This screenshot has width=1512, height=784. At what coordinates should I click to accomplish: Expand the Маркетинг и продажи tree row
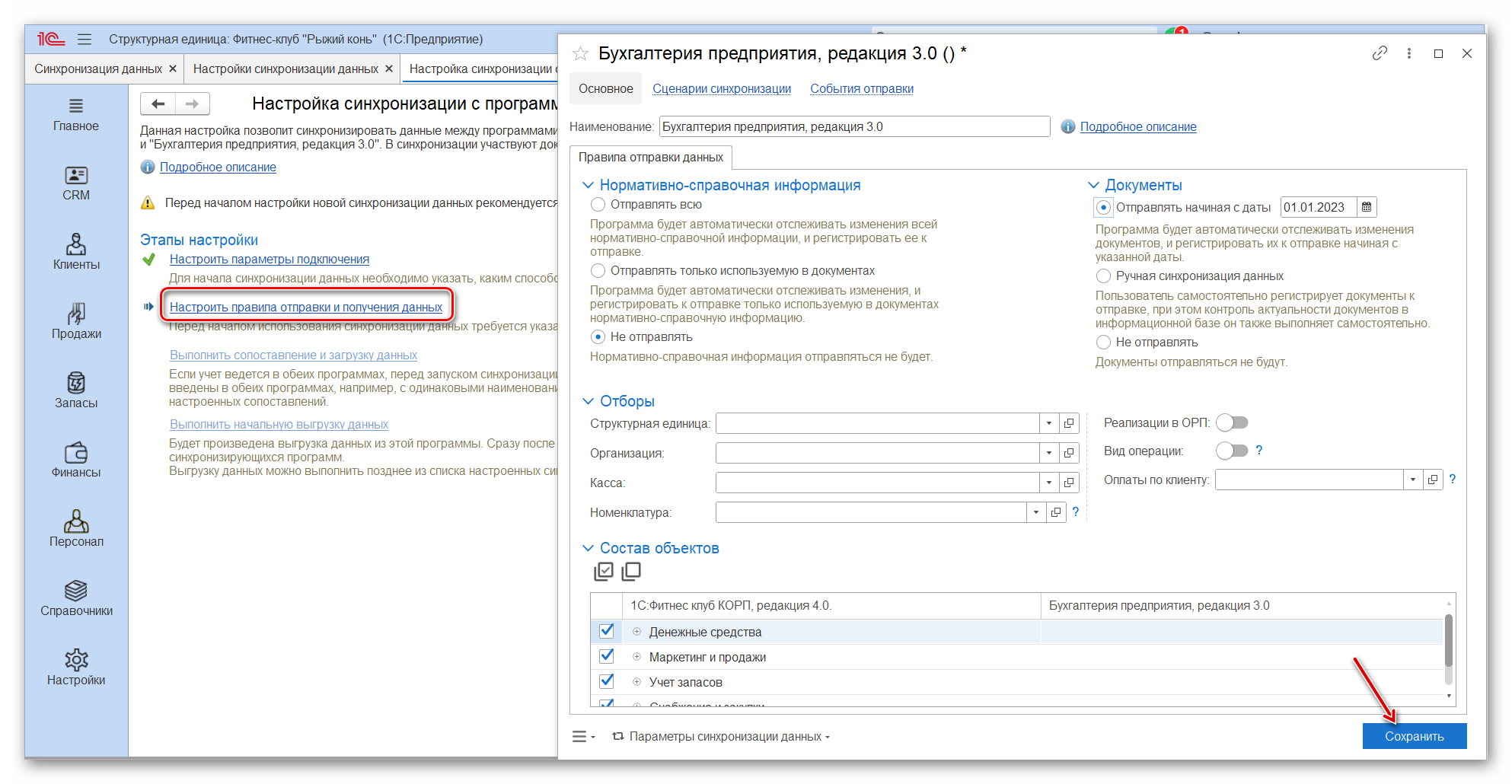pos(636,657)
